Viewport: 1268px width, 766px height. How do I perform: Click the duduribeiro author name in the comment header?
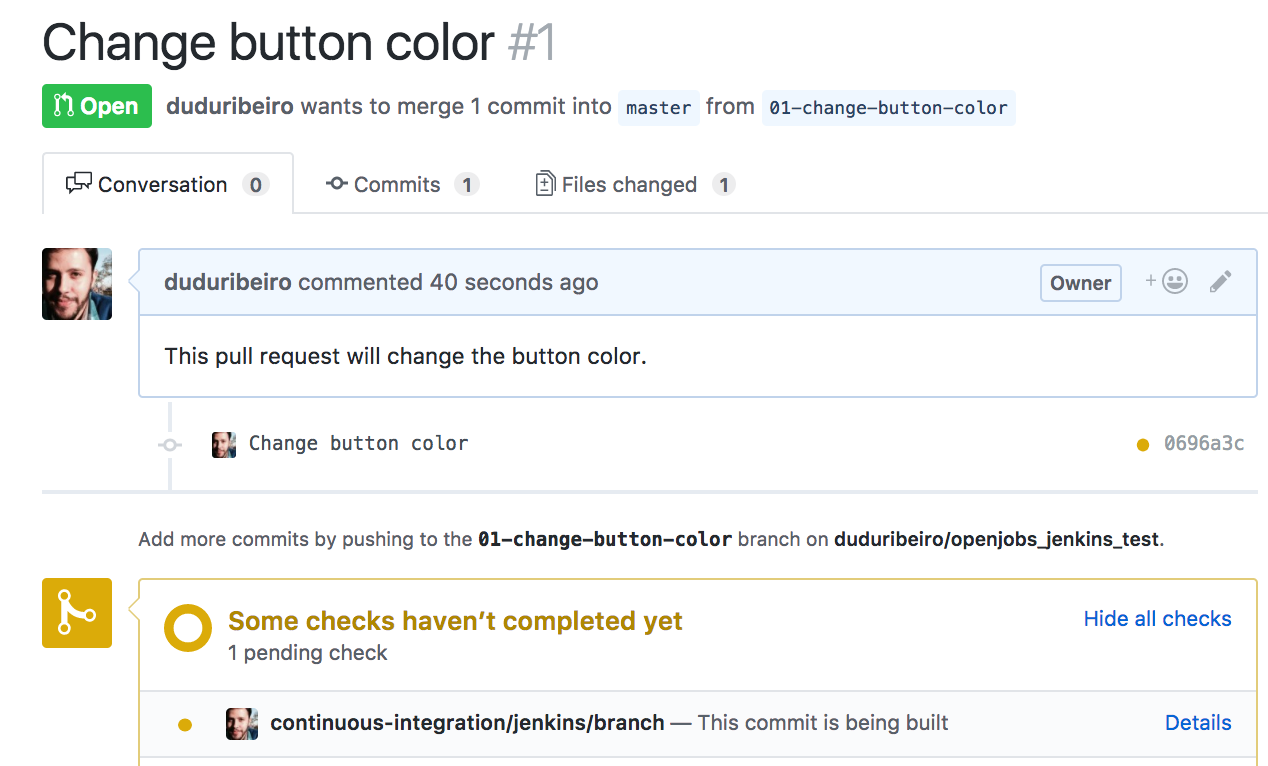(x=228, y=283)
